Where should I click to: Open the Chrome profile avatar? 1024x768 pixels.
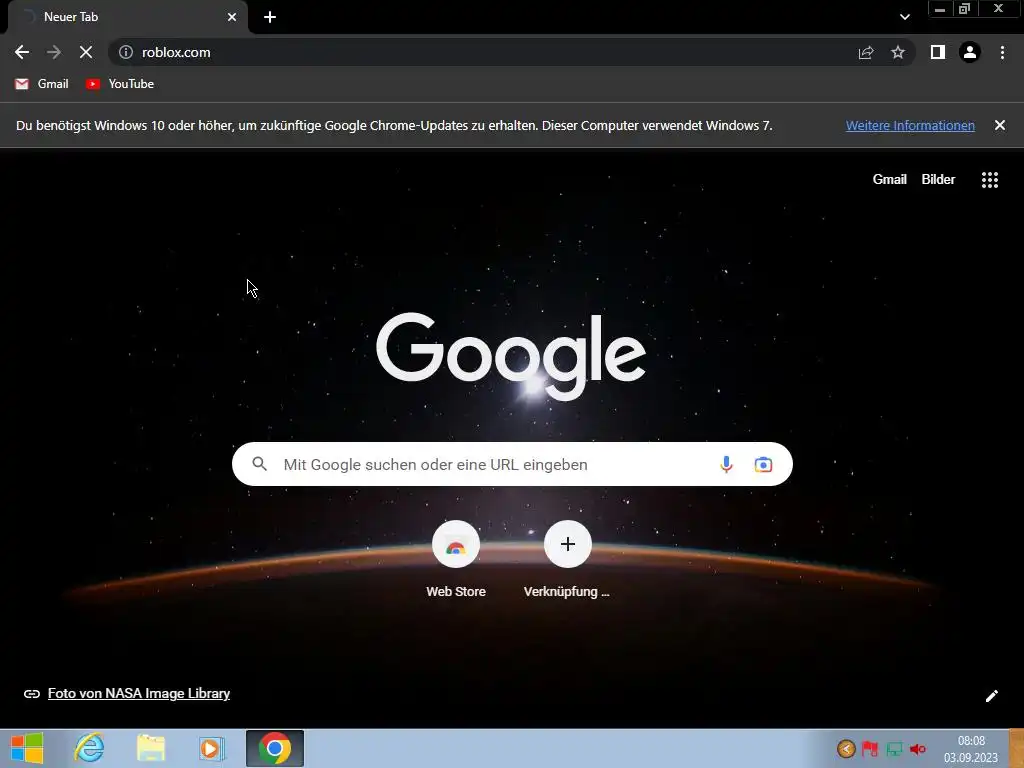(x=970, y=52)
